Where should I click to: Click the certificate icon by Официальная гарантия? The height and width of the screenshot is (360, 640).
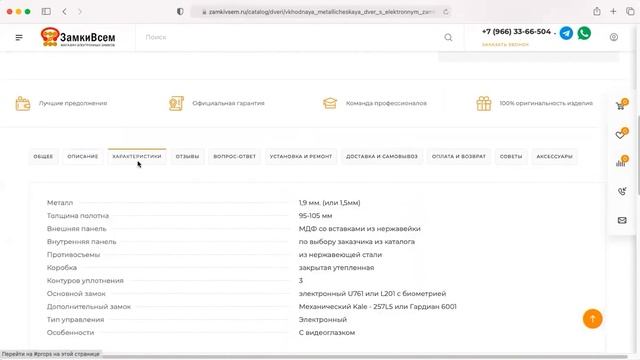[x=176, y=103]
